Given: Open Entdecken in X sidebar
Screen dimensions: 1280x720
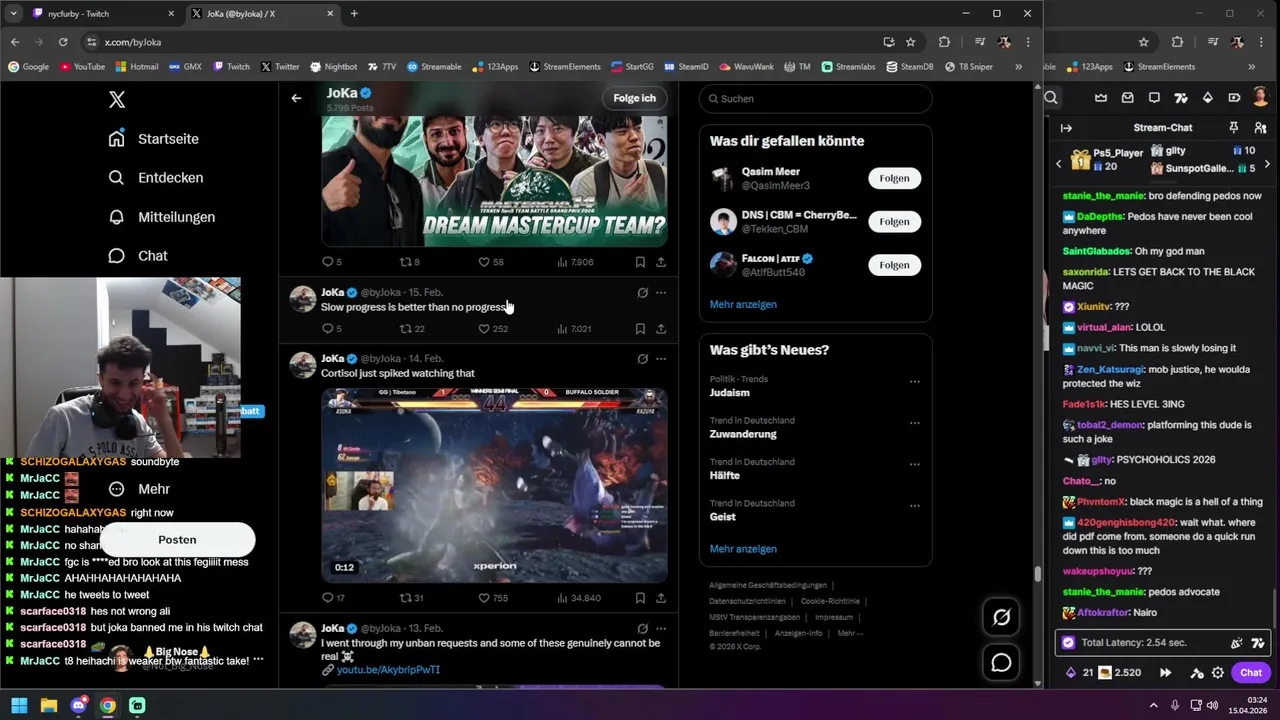Looking at the screenshot, I should 155,178.
